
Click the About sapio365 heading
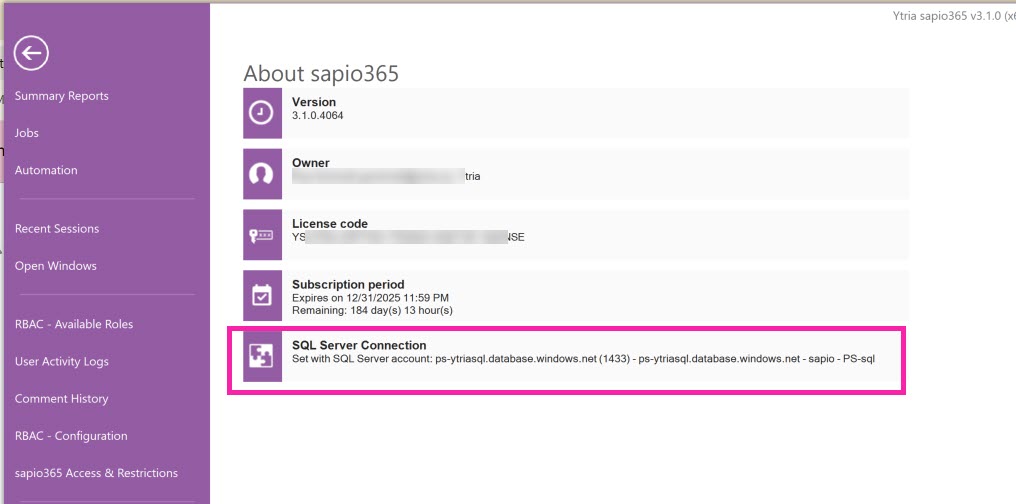(x=321, y=73)
